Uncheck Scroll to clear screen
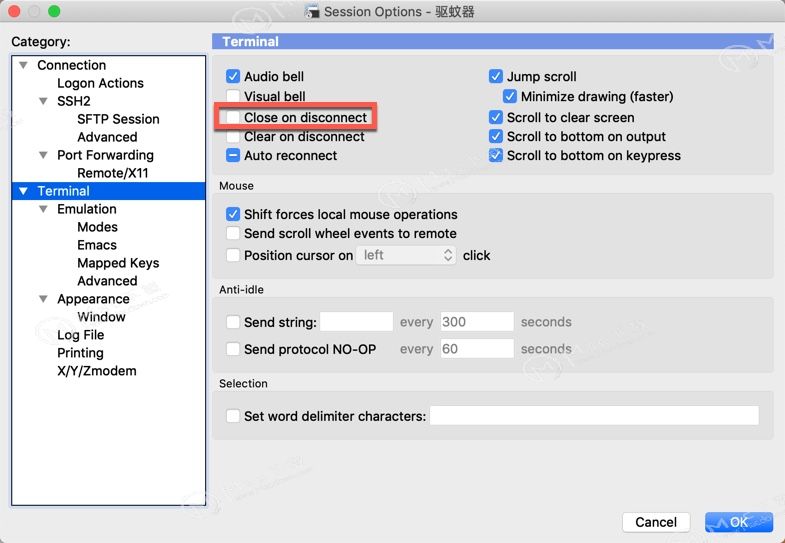 pos(496,117)
